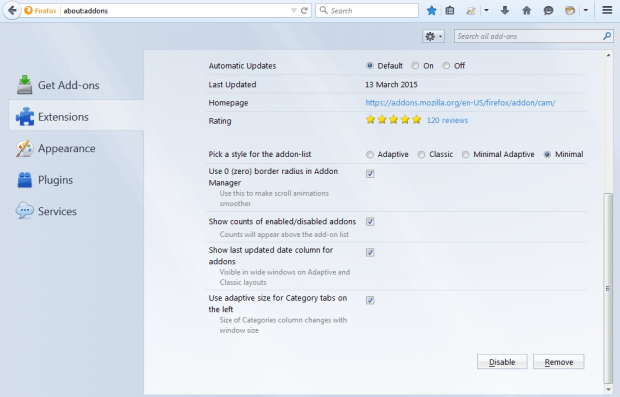Open dropdown arrow beside notepad icon
Viewport: 620px width, 397px height.
pos(486,11)
